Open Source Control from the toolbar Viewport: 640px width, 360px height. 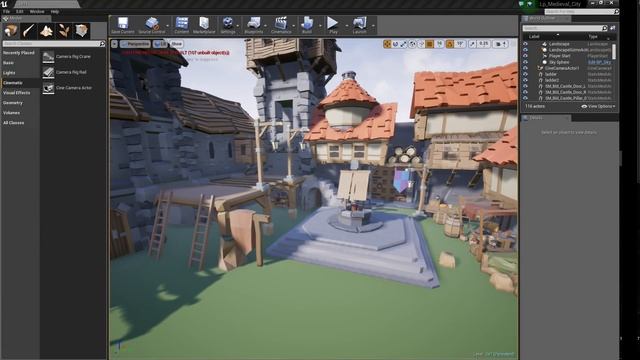tap(151, 25)
